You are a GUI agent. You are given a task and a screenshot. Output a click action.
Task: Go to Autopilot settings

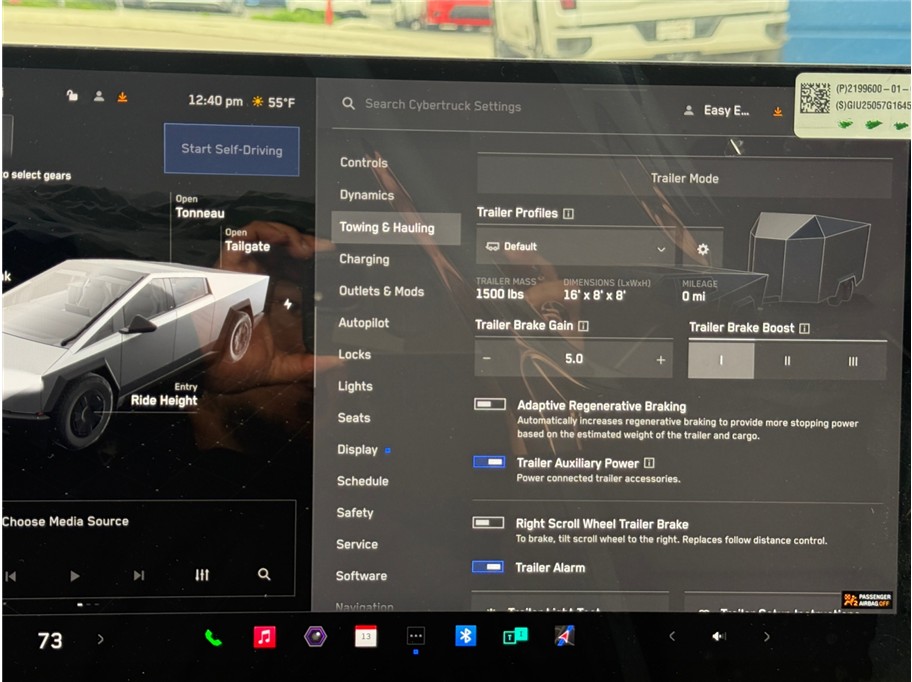pyautogui.click(x=364, y=323)
